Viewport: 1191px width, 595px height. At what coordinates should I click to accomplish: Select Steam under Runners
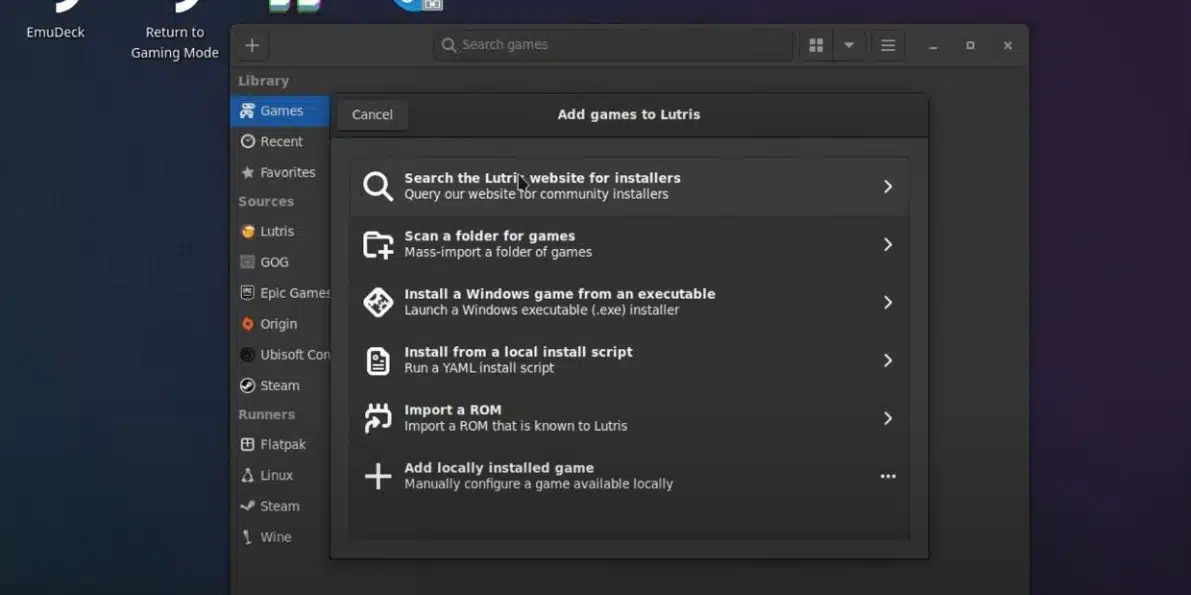pos(280,506)
